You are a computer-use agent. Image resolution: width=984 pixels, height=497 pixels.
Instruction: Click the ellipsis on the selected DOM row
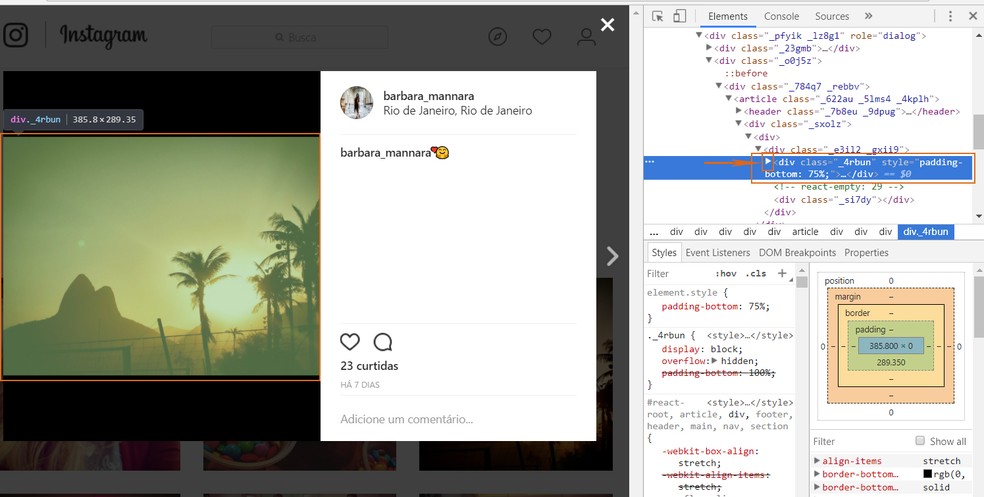[650, 161]
